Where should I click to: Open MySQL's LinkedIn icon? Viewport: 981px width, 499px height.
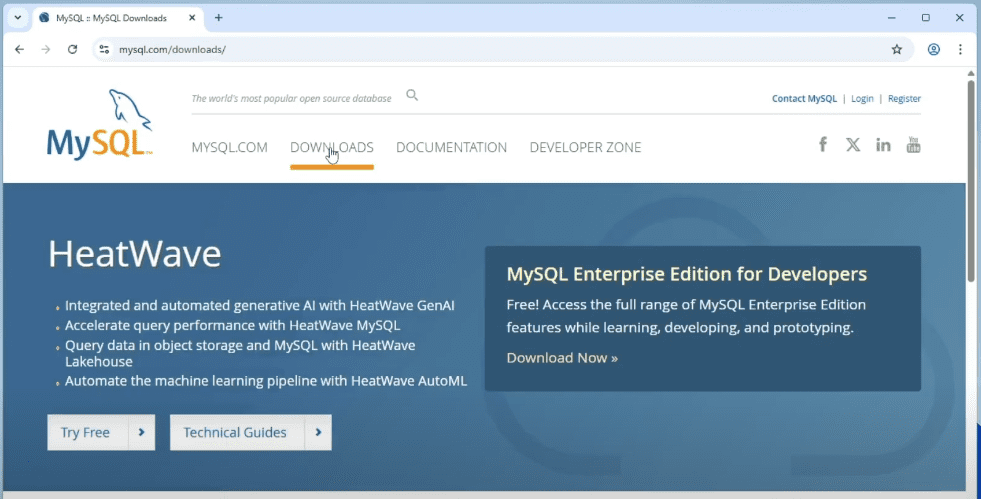(x=883, y=145)
